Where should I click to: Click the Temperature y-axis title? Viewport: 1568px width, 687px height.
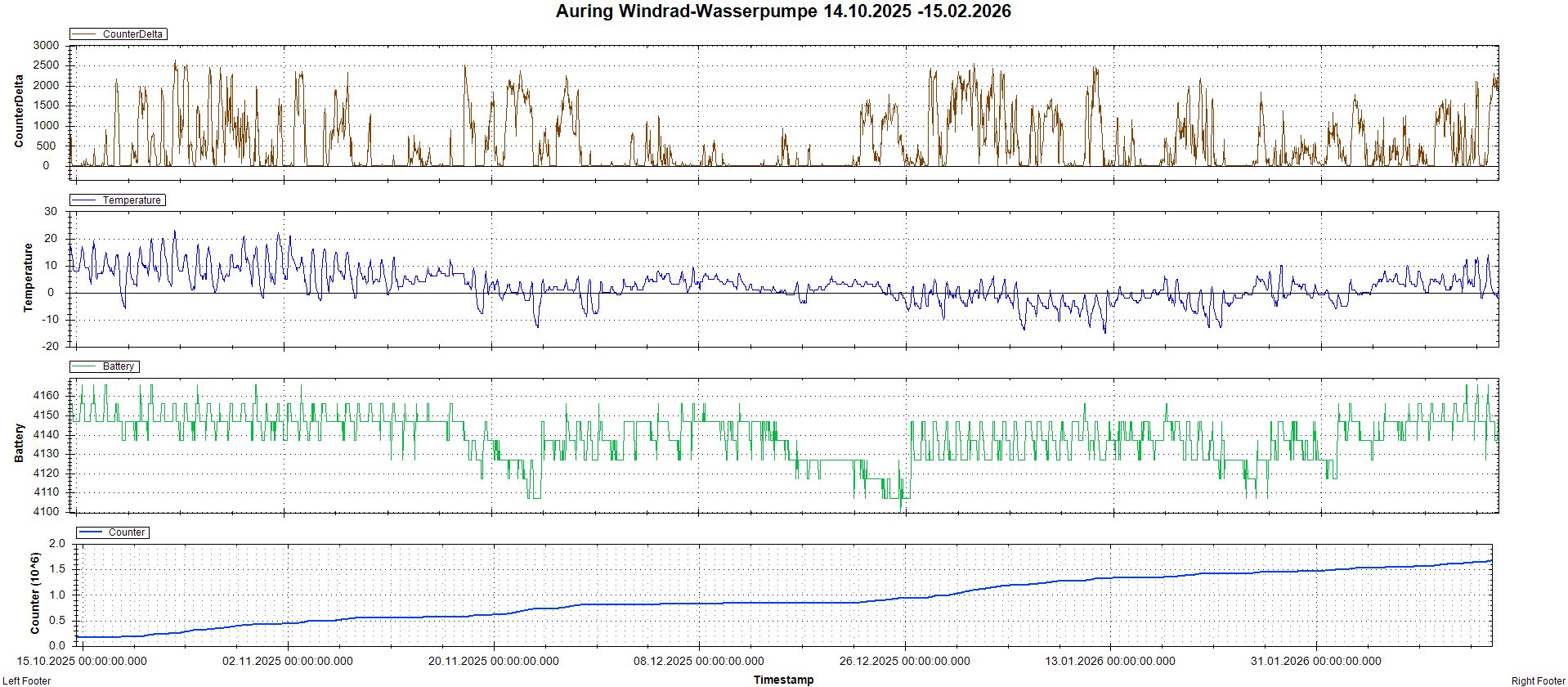click(28, 277)
